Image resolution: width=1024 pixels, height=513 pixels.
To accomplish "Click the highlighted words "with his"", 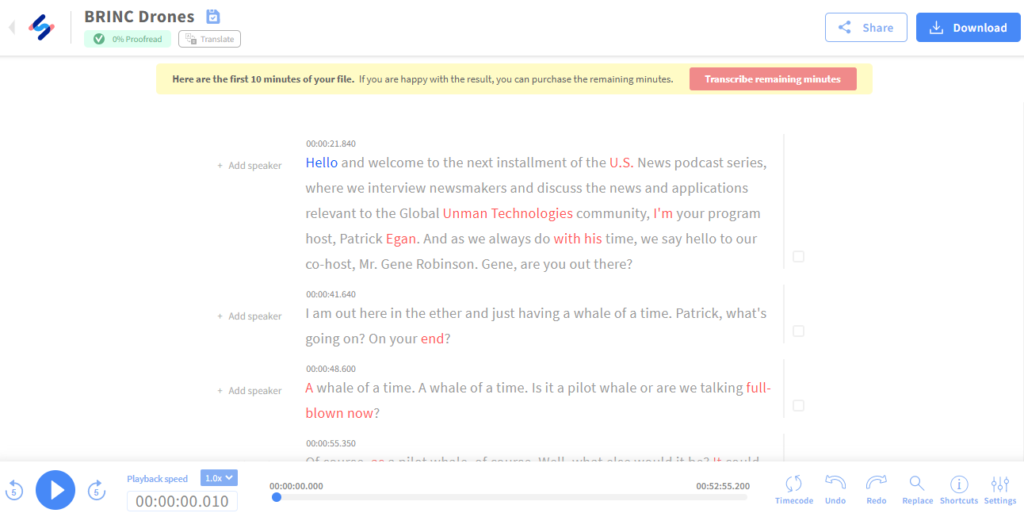I will click(x=577, y=239).
